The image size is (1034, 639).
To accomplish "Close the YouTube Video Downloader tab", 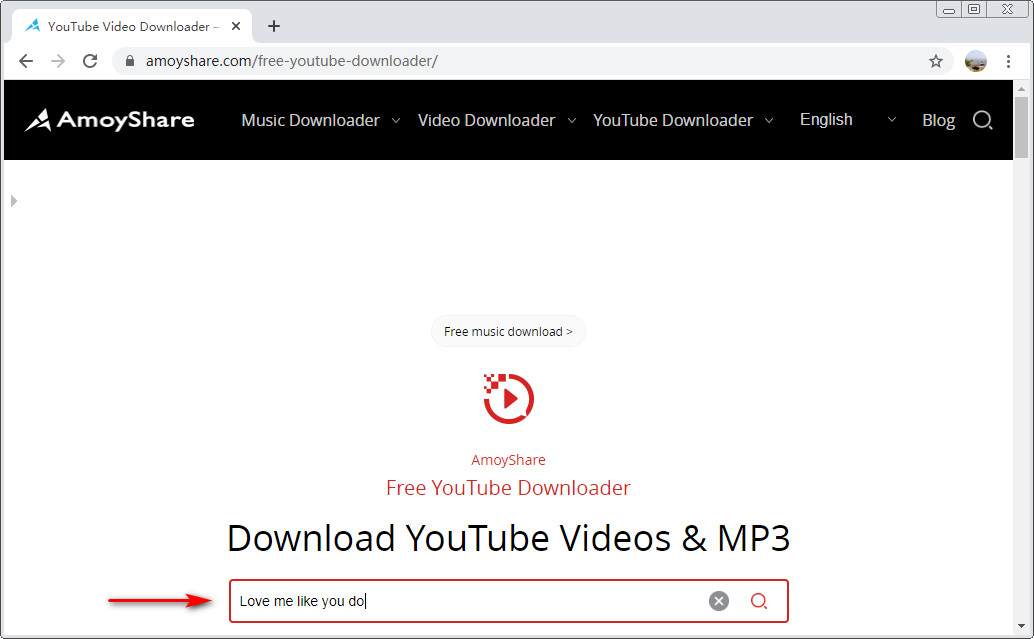I will tap(236, 26).
